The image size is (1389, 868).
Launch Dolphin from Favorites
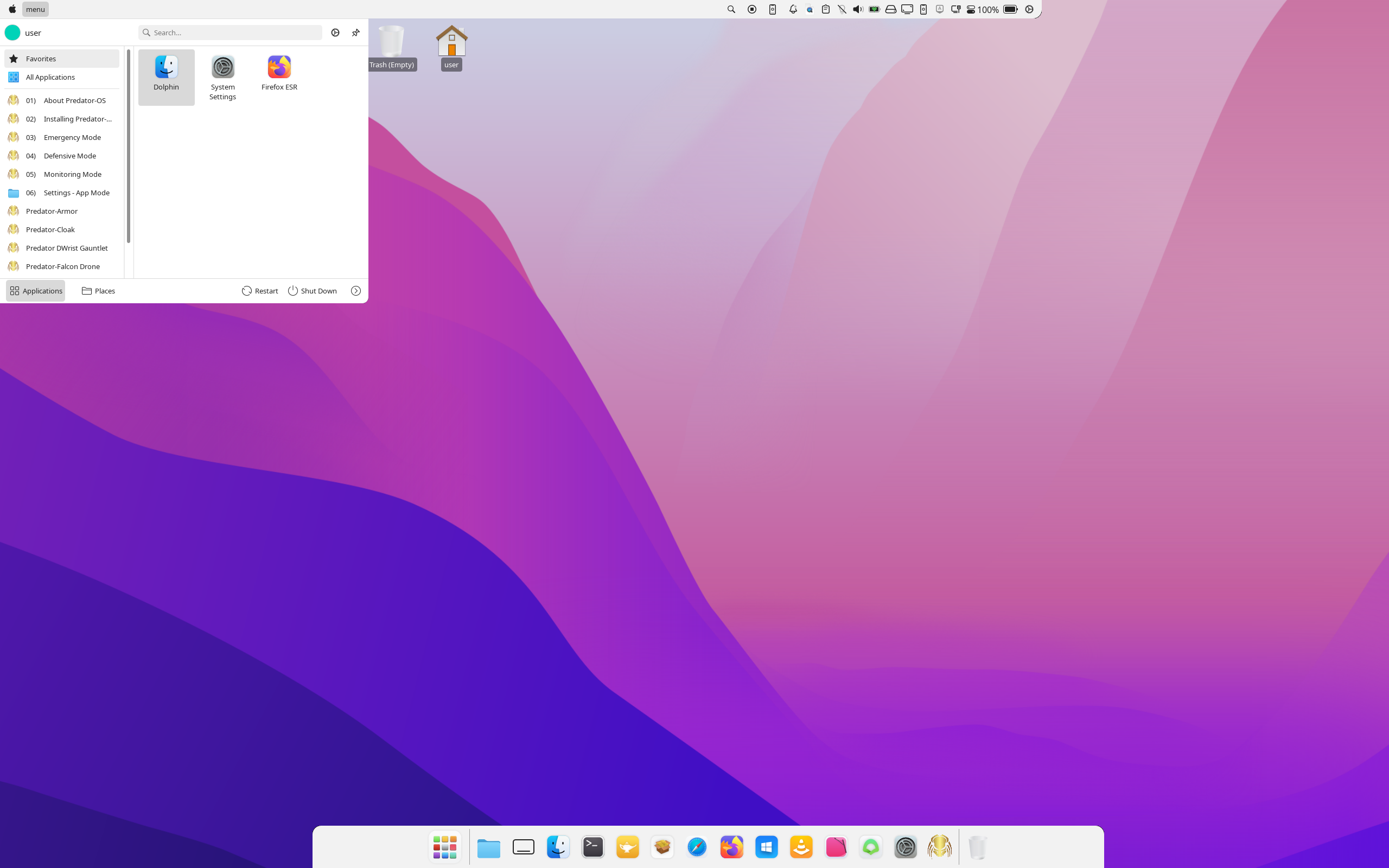coord(166,77)
